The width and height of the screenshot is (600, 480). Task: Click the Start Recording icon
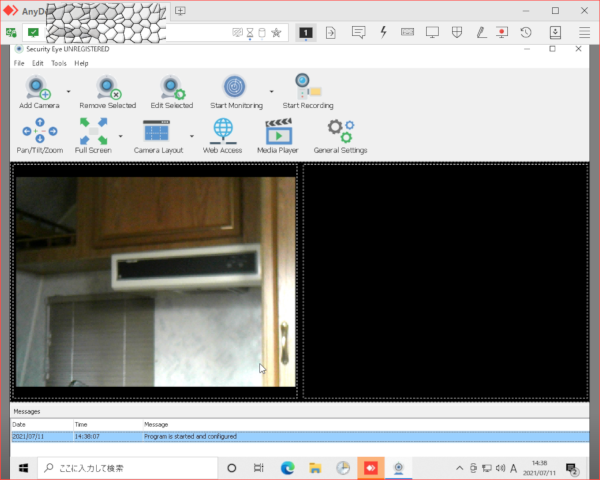[x=307, y=88]
